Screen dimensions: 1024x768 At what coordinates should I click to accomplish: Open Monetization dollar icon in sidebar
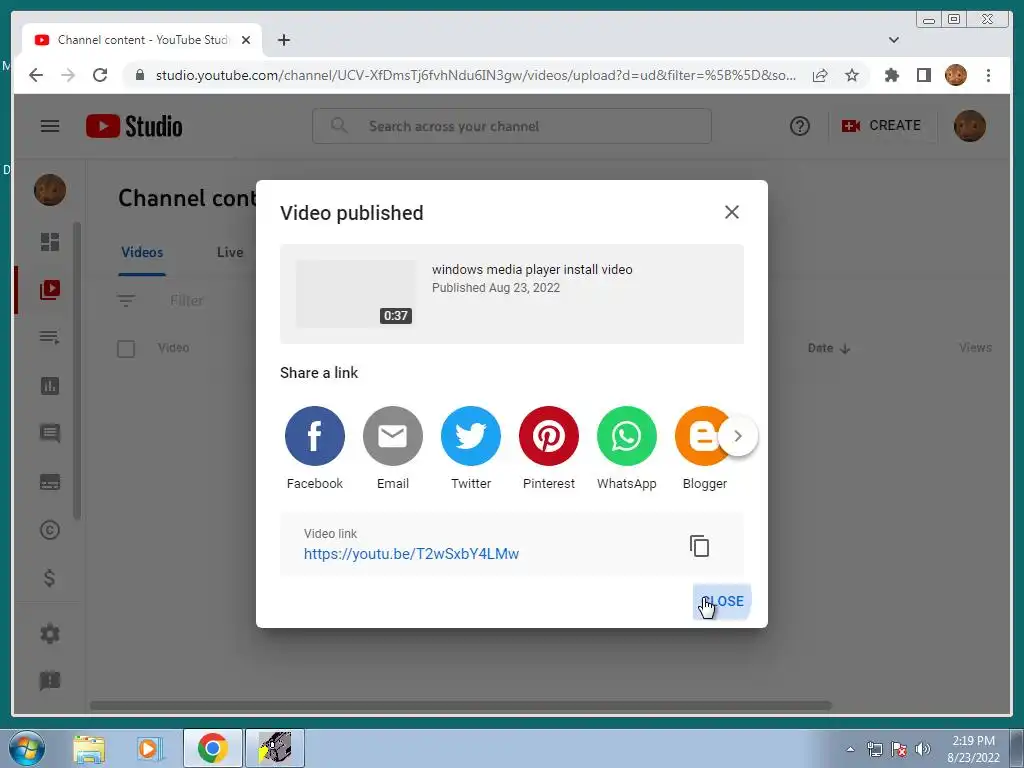click(x=50, y=578)
